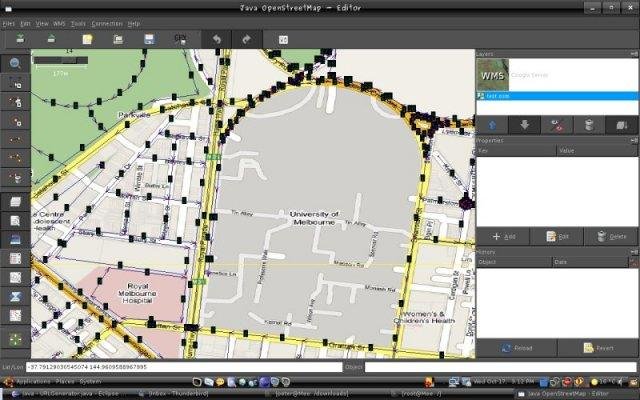Open preferences icon at toolbar end
This screenshot has width=640, height=400.
pos(283,40)
